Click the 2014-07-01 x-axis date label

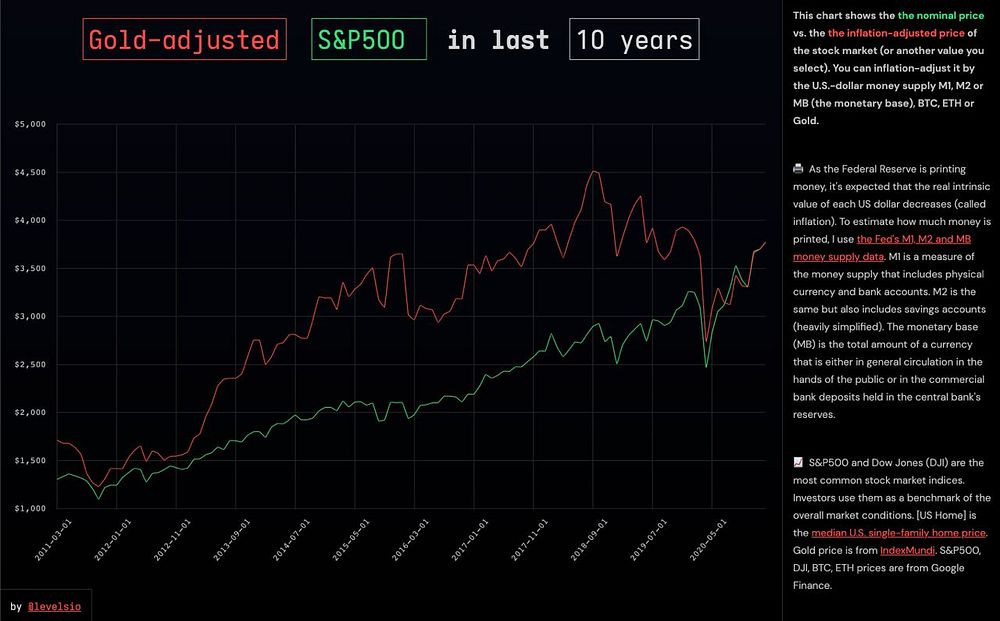[x=291, y=540]
